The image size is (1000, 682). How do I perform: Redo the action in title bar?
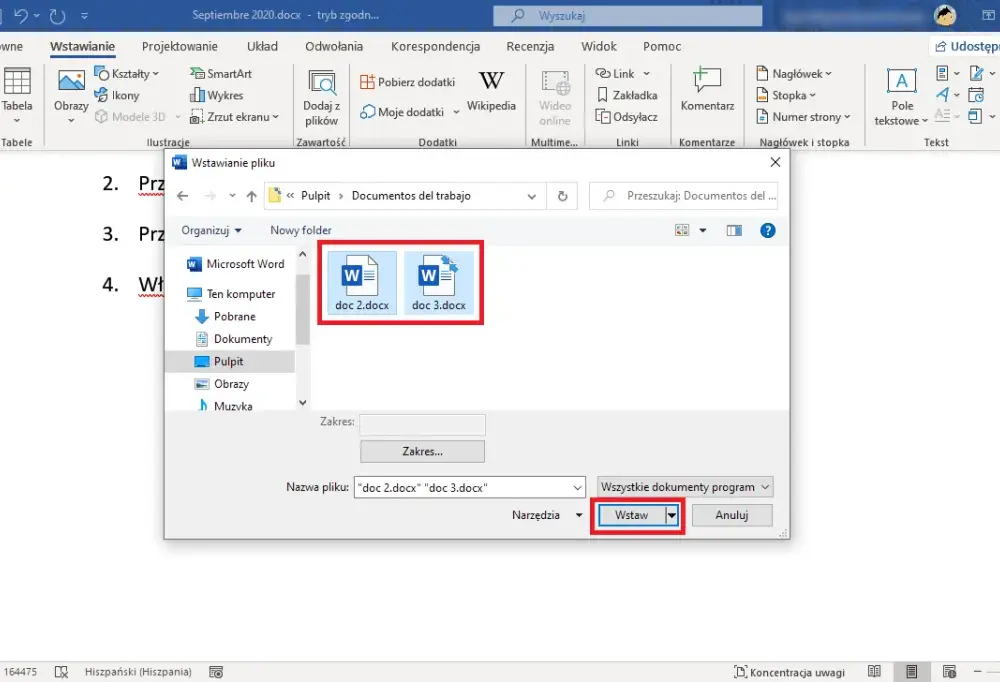coord(57,15)
